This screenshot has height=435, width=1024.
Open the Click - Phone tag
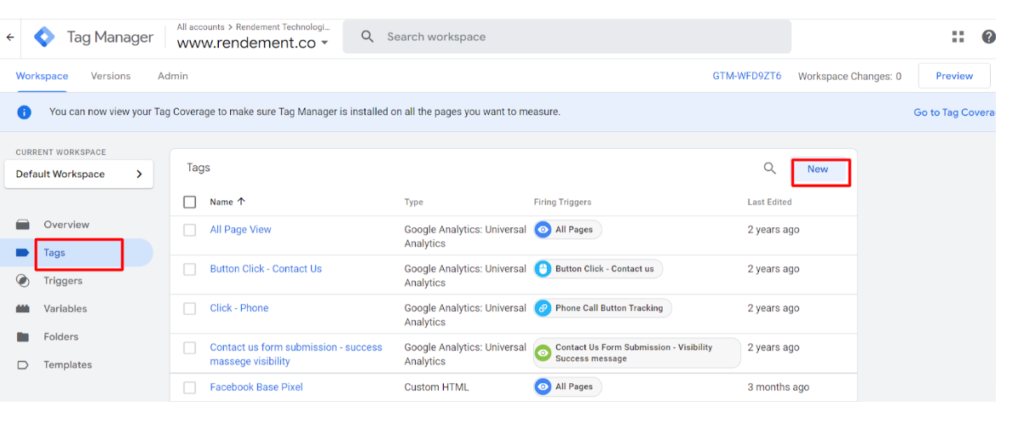(x=239, y=308)
